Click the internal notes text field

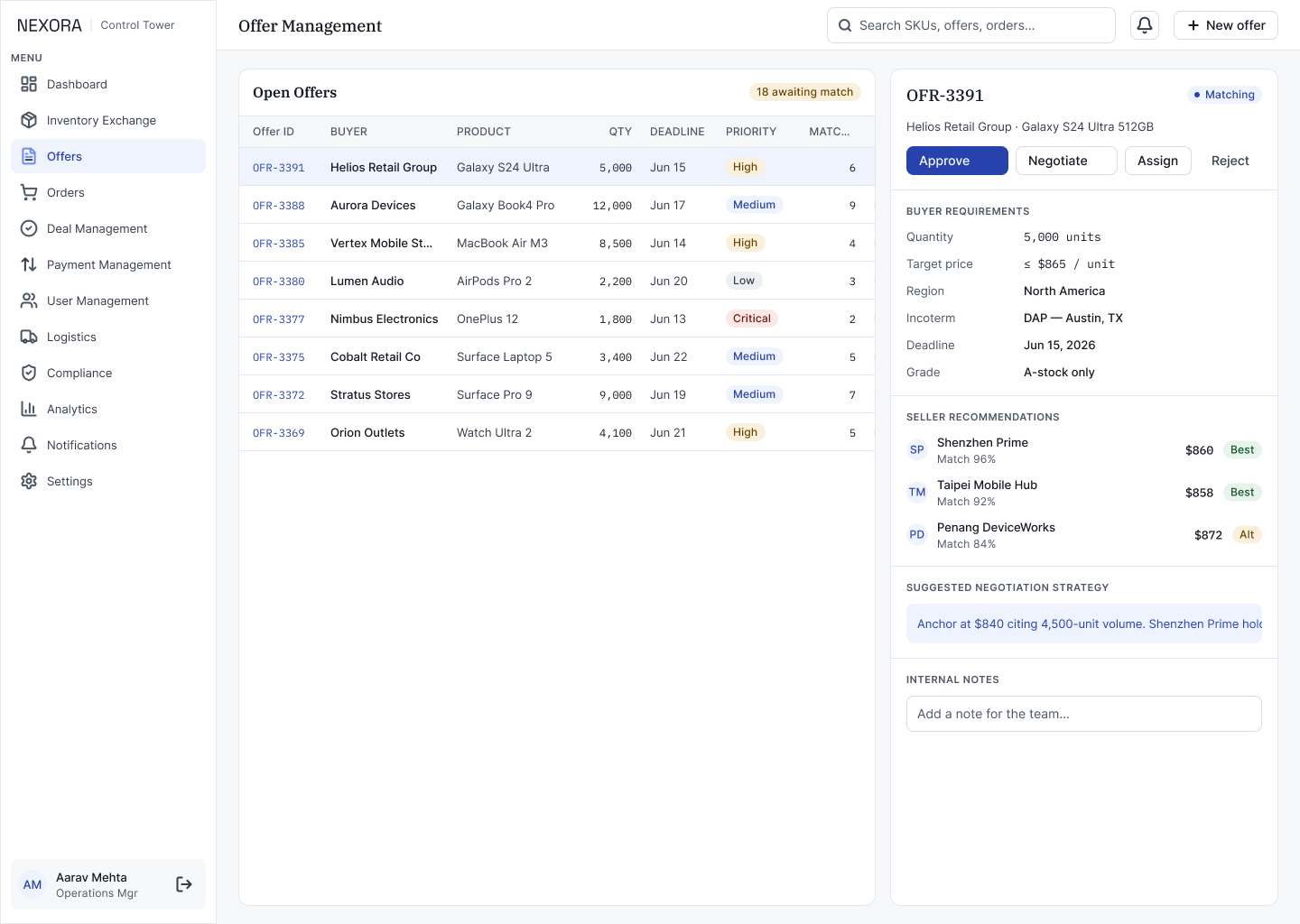(1084, 714)
